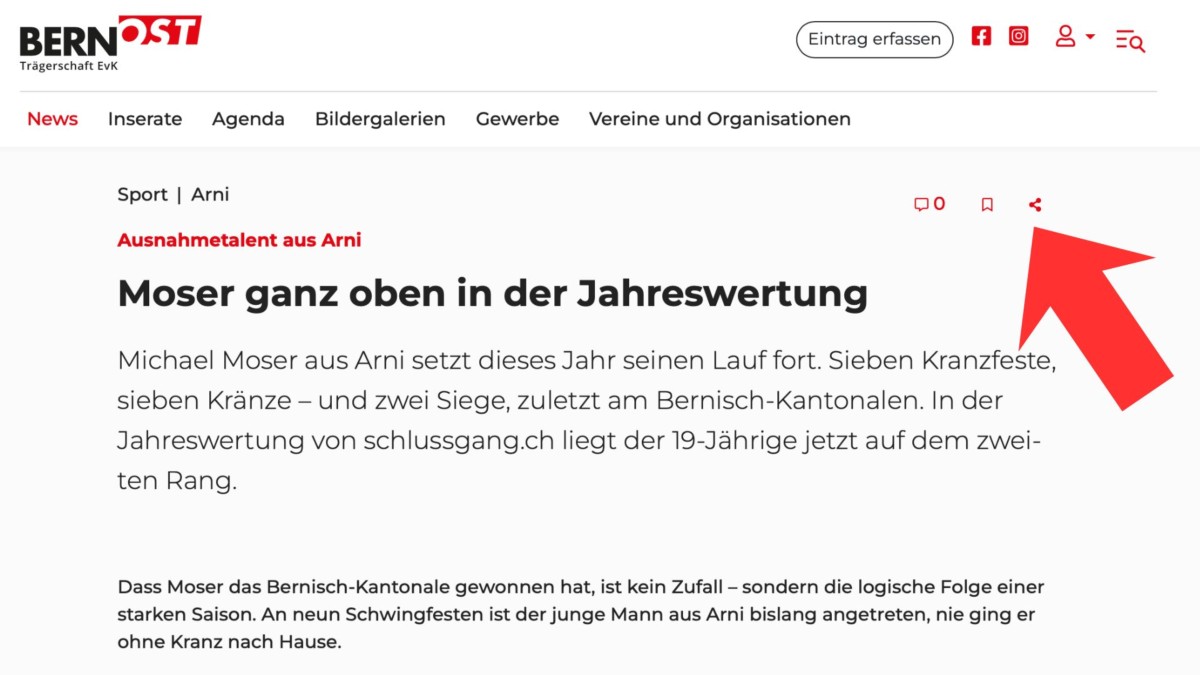Open the menu and search icon
This screenshot has height=675, width=1200.
tap(1130, 40)
